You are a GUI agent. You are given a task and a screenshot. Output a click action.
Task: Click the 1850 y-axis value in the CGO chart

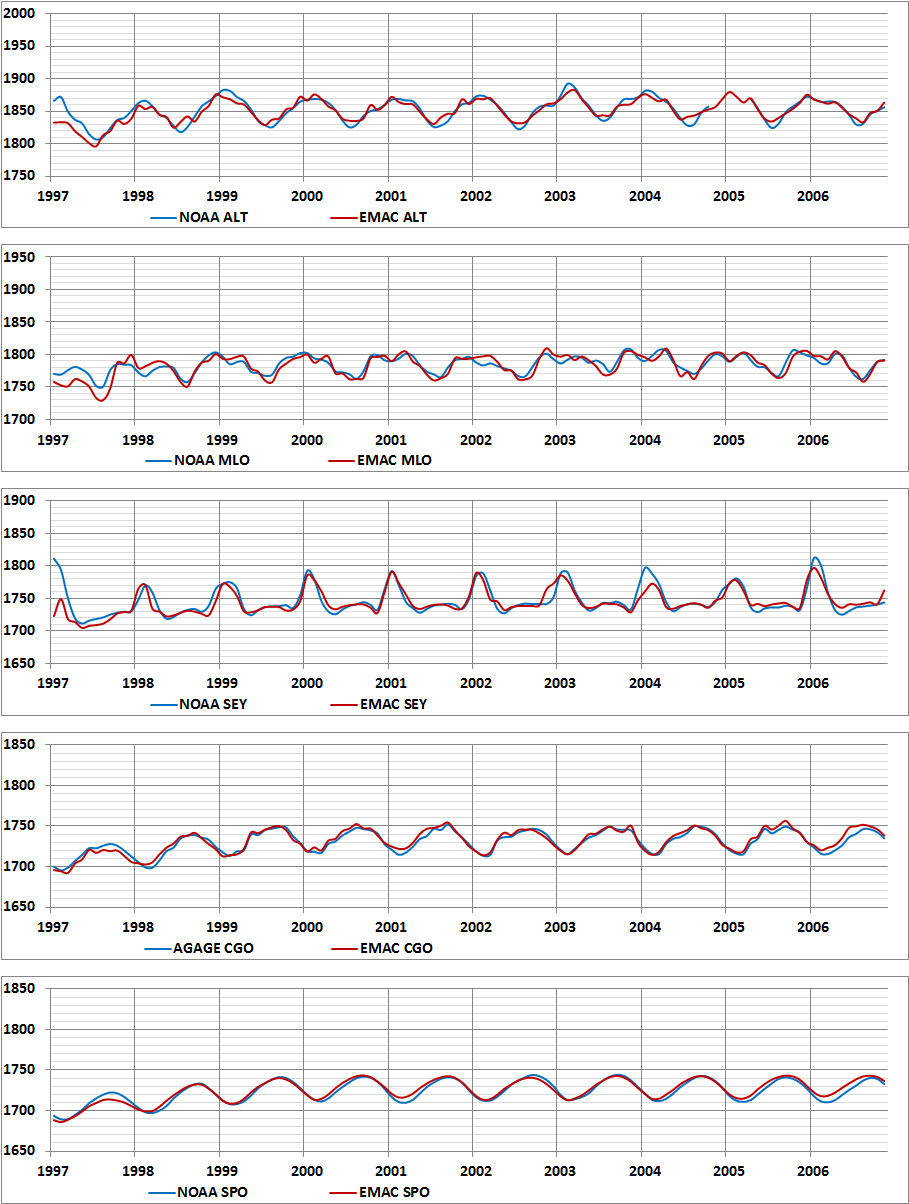tap(20, 745)
